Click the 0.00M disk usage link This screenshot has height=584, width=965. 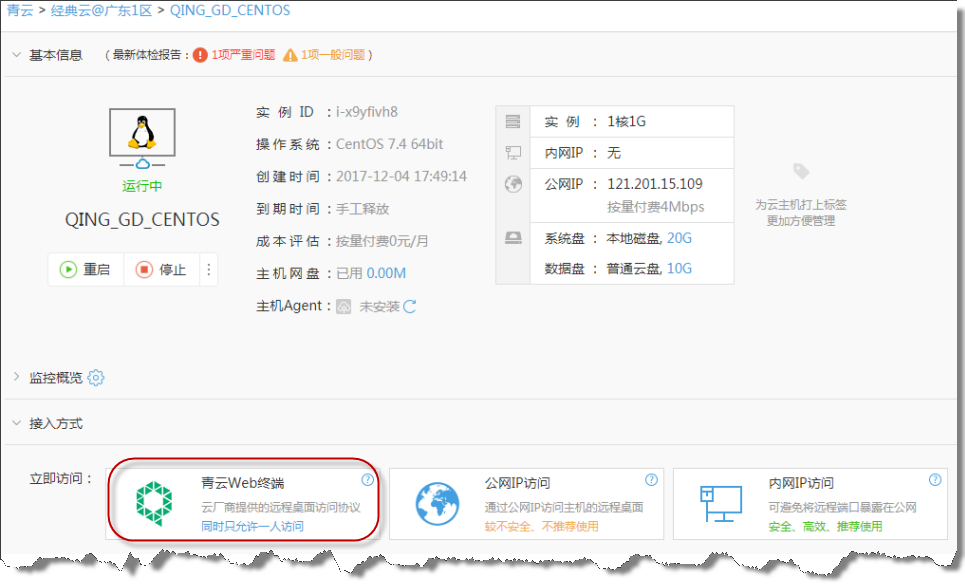click(x=386, y=273)
